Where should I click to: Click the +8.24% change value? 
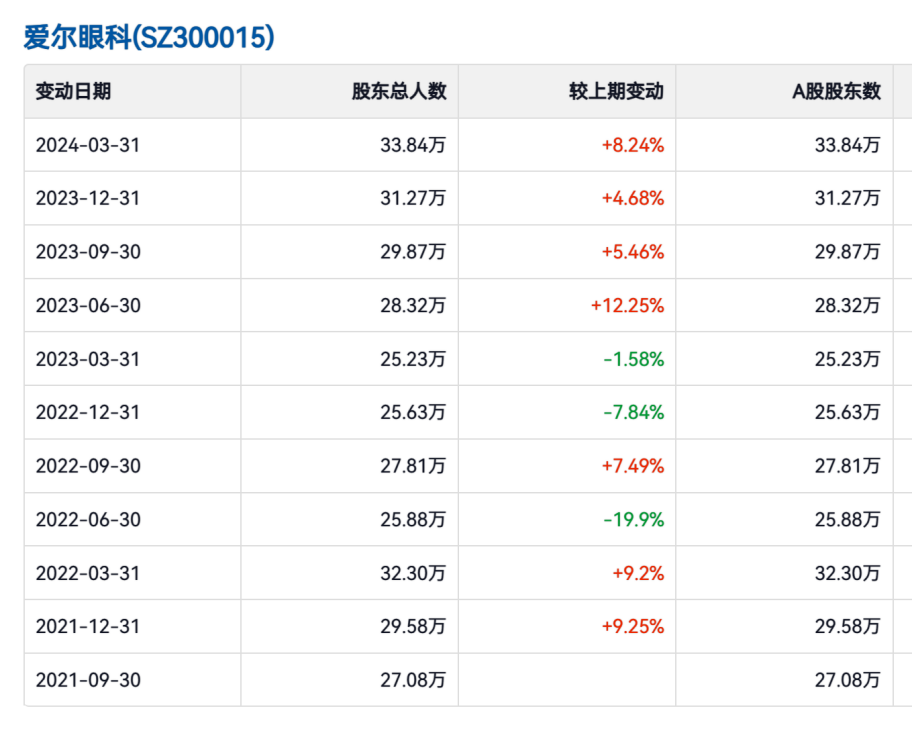click(632, 145)
